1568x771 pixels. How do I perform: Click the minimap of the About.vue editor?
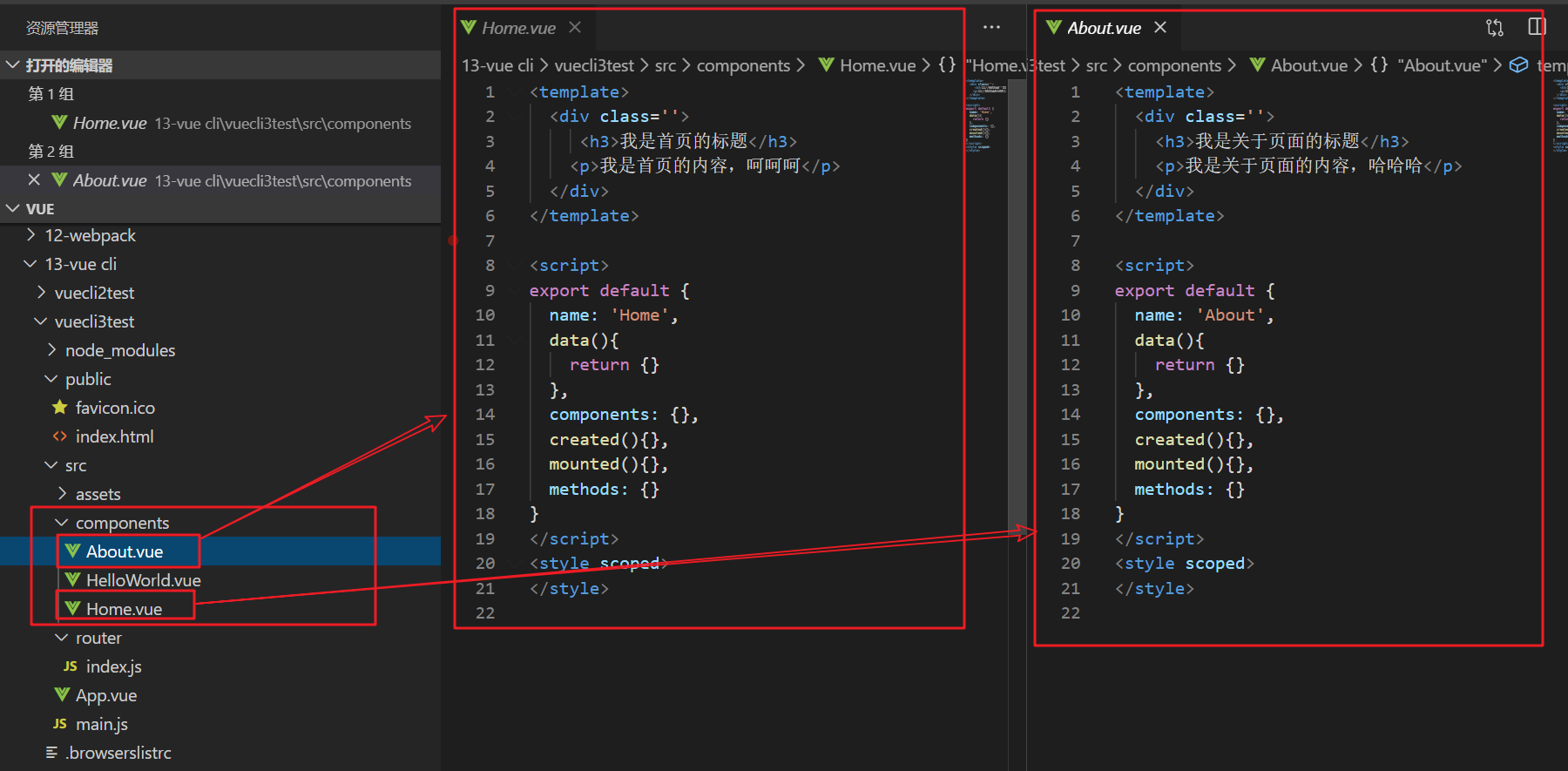tap(1559, 114)
